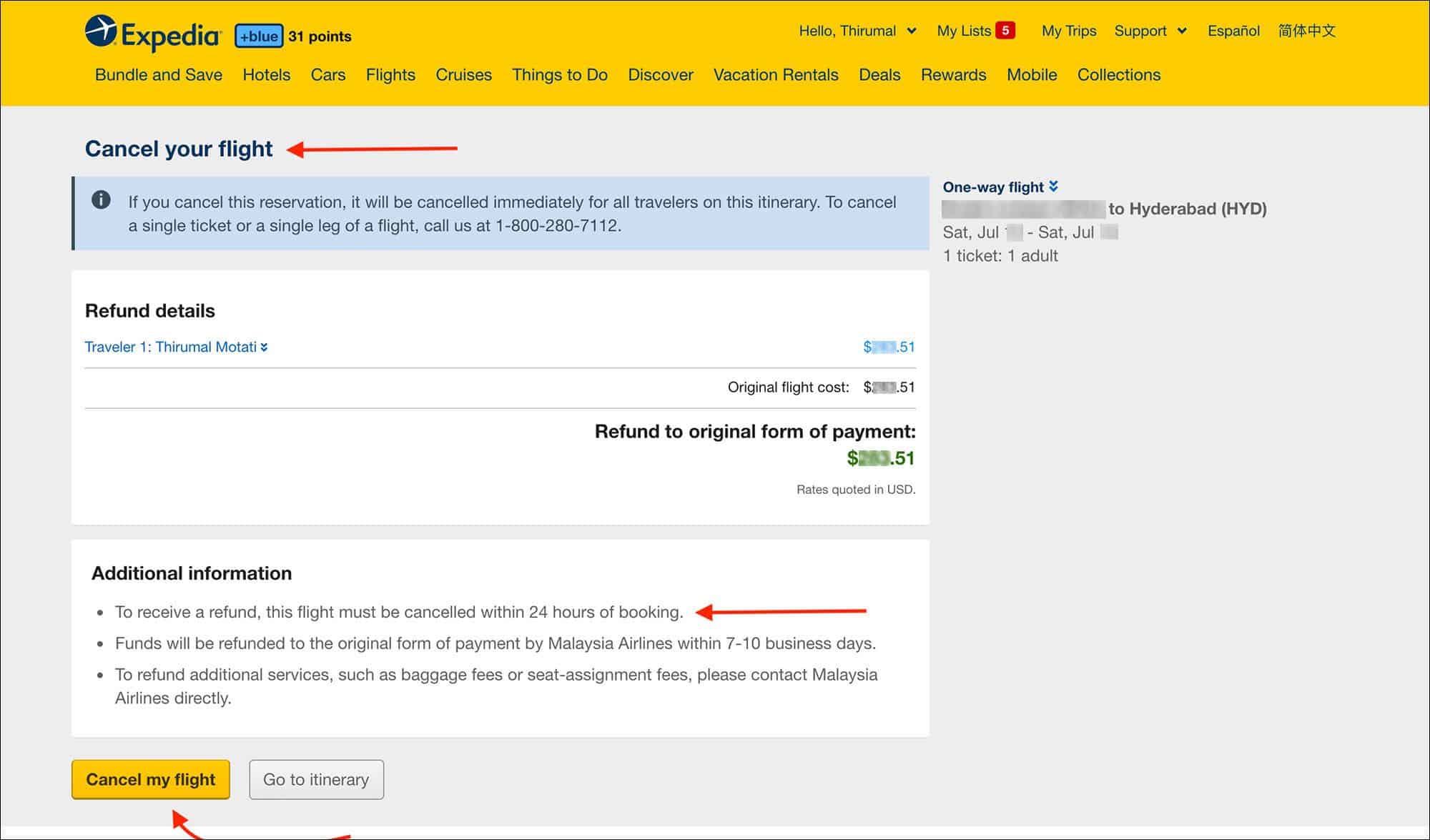The height and width of the screenshot is (840, 1430).
Task: Open the Discover menu item
Action: (x=661, y=75)
